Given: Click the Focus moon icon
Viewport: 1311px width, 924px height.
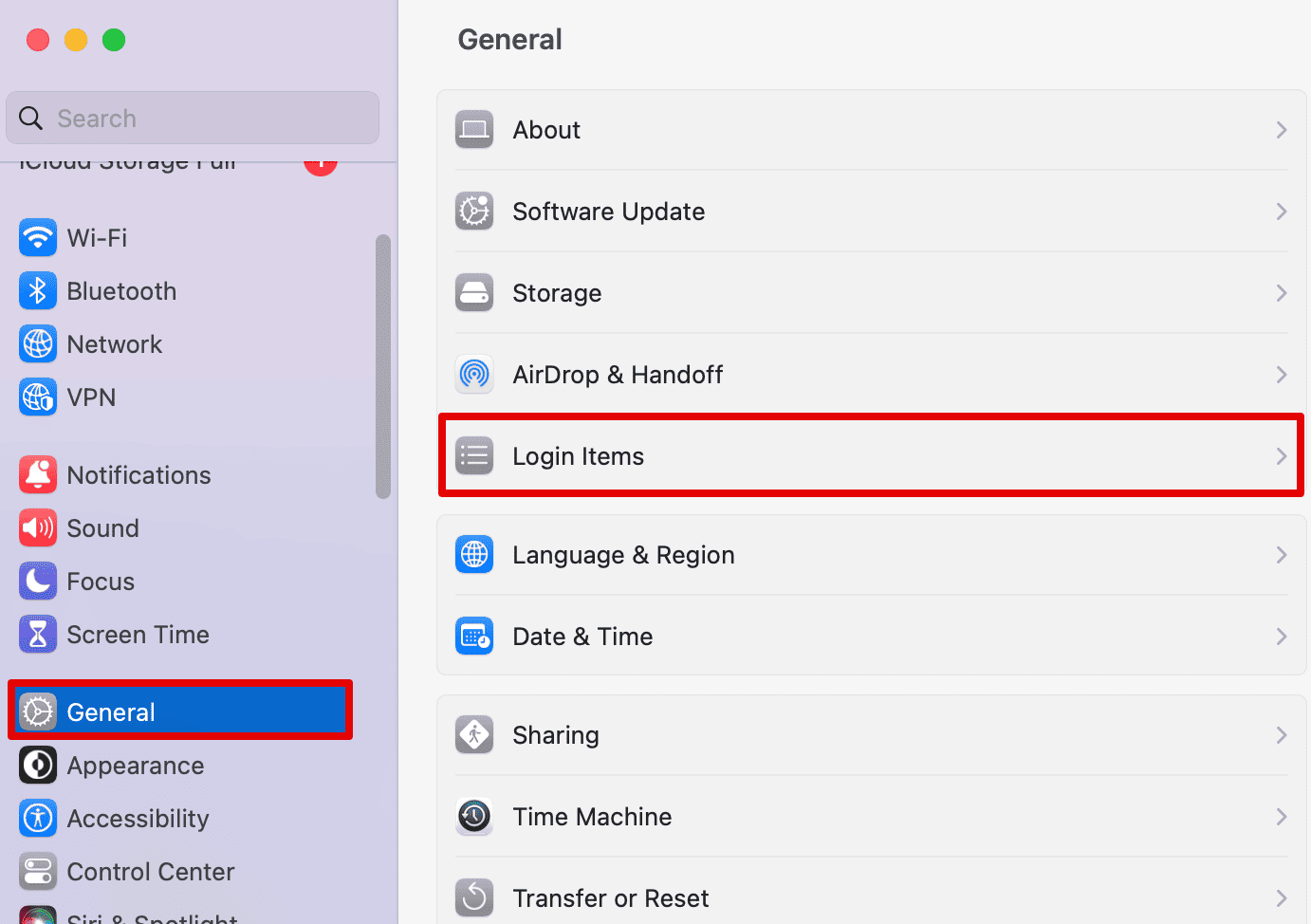Looking at the screenshot, I should pyautogui.click(x=38, y=582).
